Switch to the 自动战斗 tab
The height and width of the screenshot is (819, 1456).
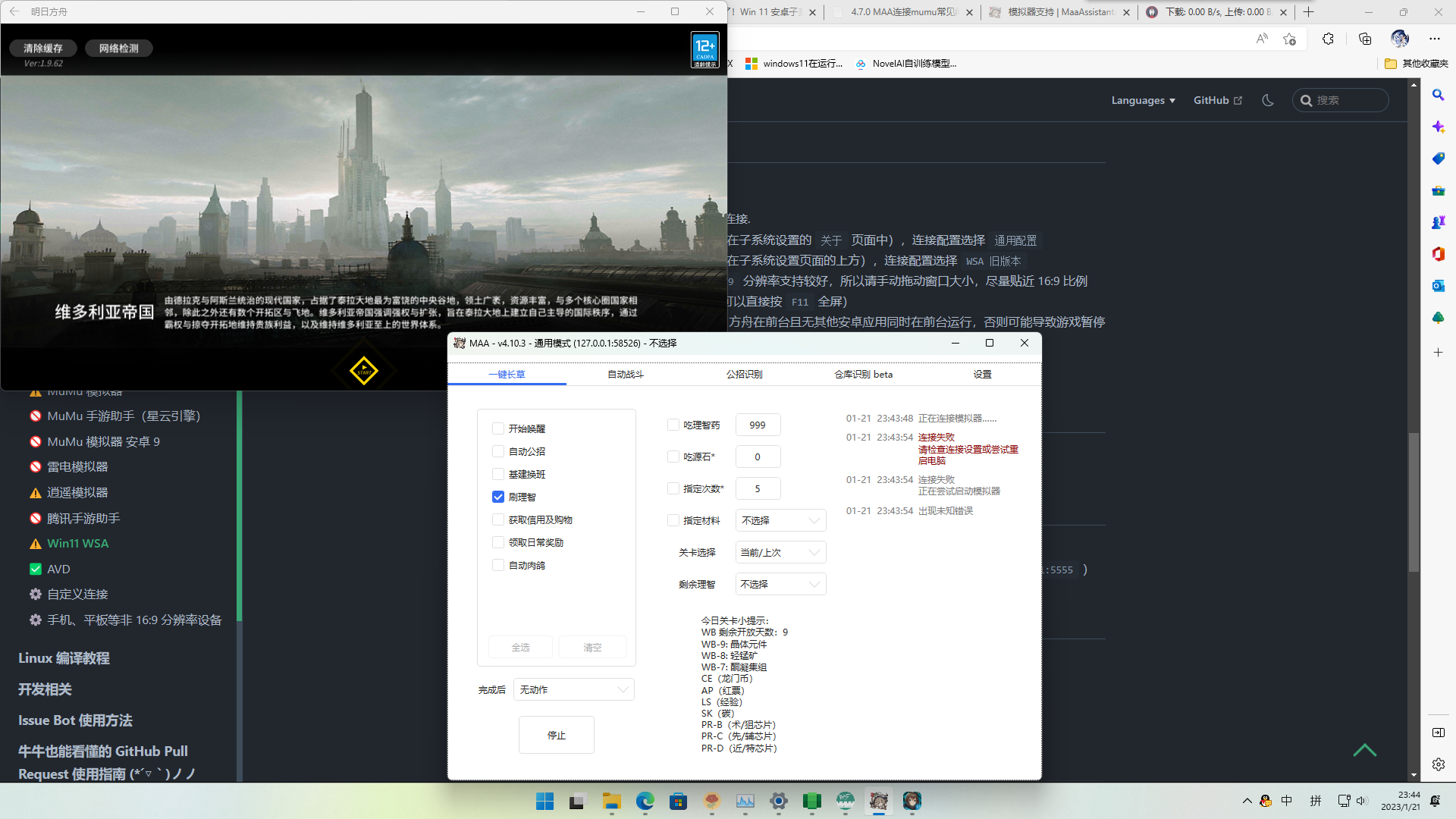pyautogui.click(x=626, y=374)
